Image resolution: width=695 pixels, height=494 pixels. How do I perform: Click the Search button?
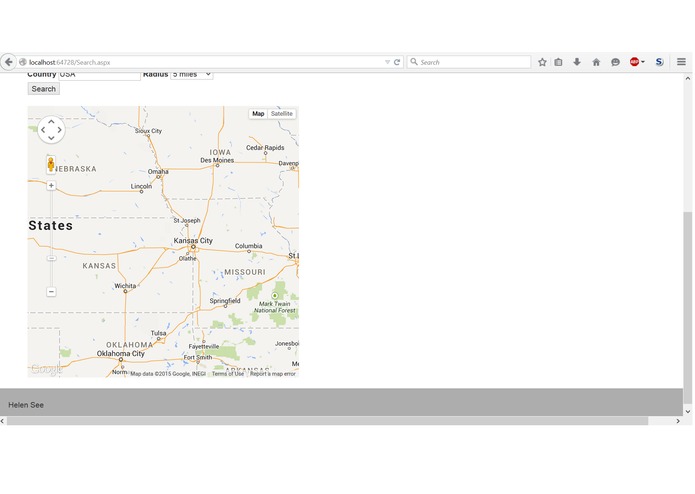point(43,89)
